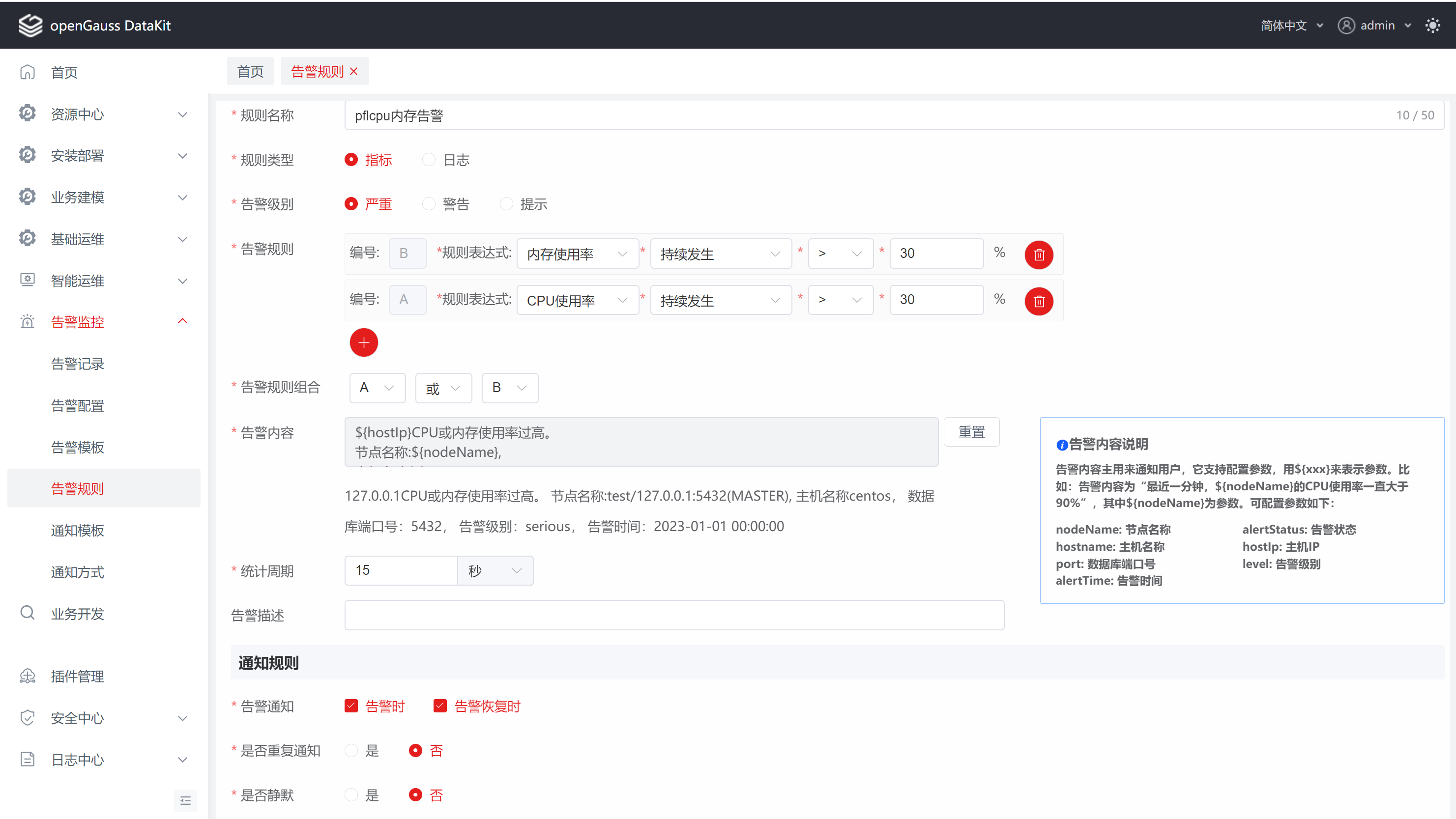Click the 重置 button
Screen dimensions: 1456x819
click(971, 432)
